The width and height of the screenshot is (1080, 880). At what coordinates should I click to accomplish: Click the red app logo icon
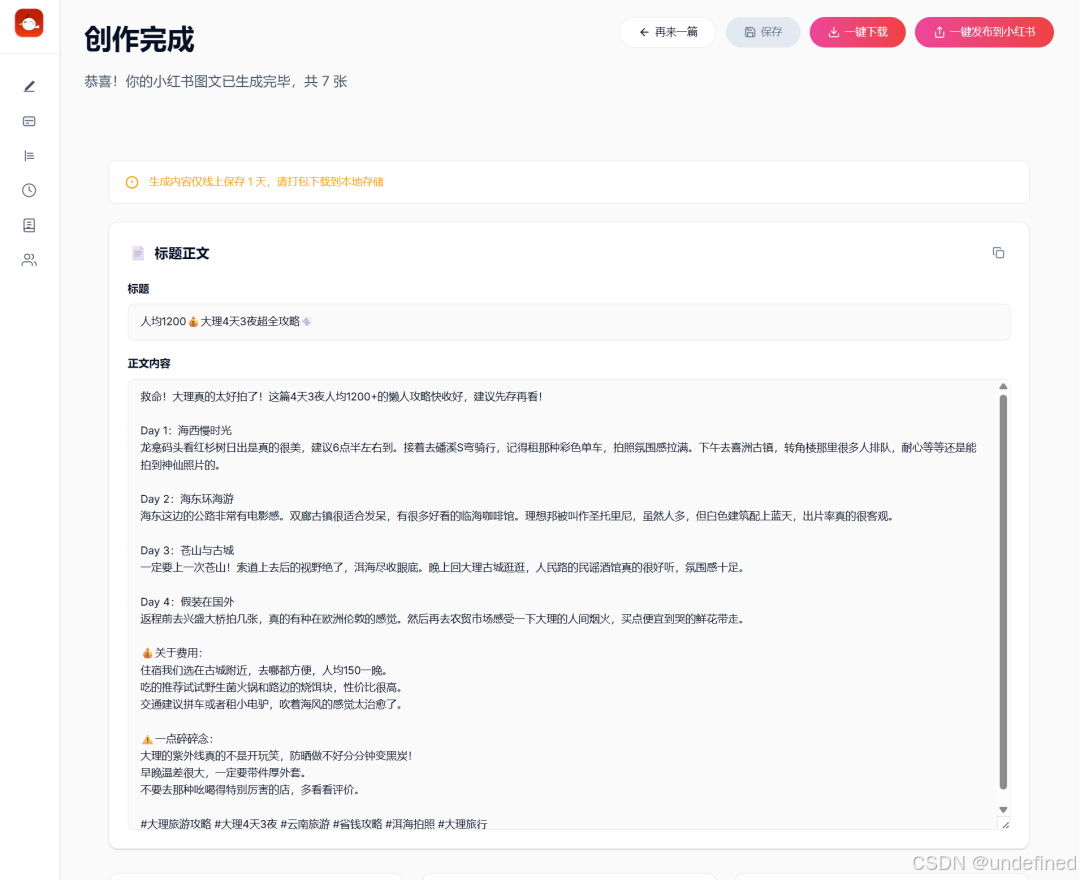tap(29, 23)
